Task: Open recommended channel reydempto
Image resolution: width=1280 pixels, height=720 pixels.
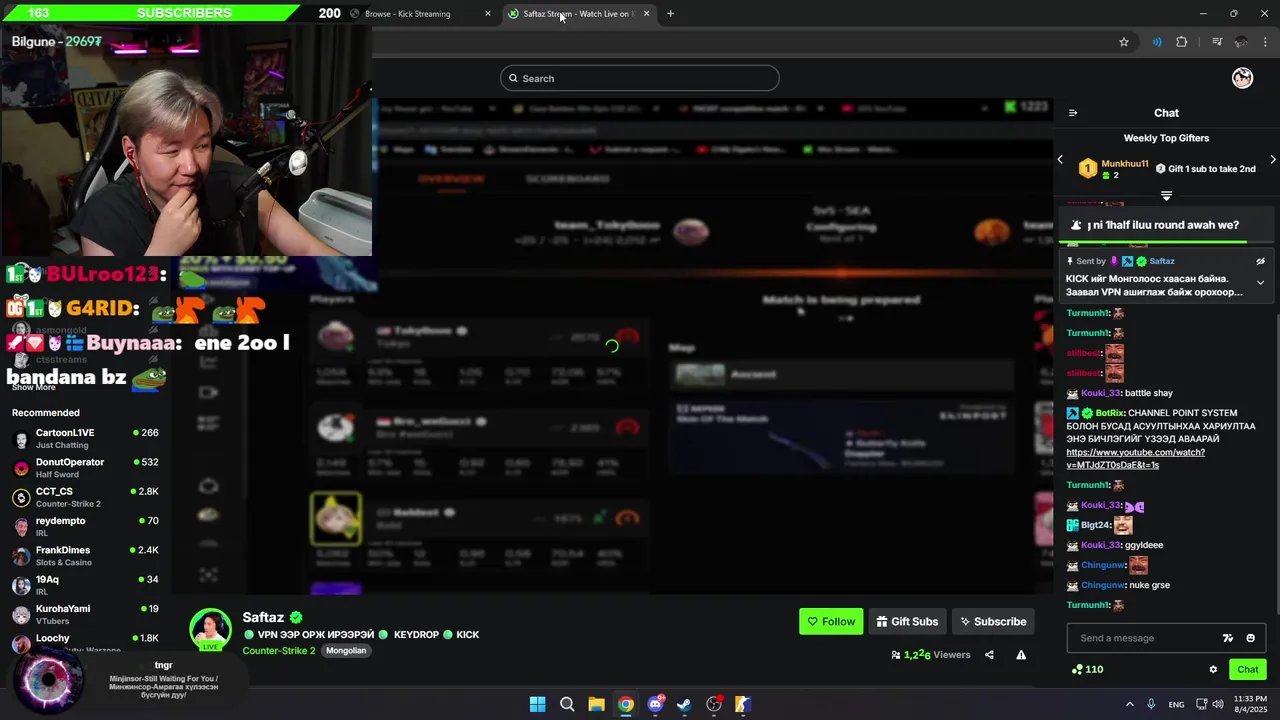Action: pos(86,526)
